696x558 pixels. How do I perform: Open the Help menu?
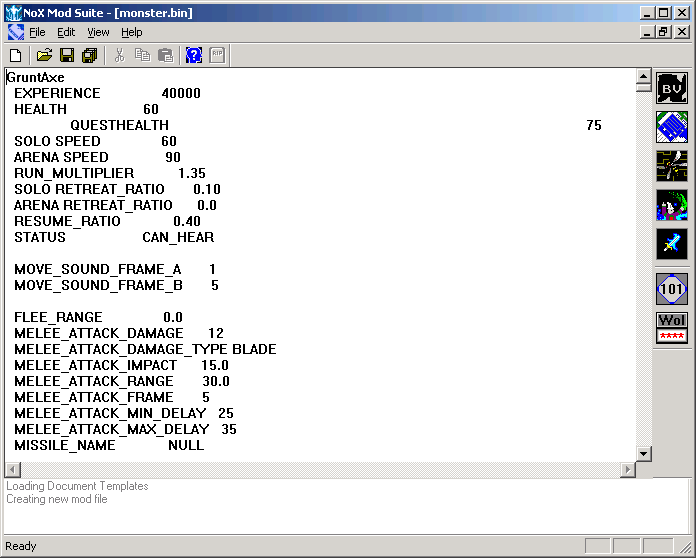coord(132,32)
